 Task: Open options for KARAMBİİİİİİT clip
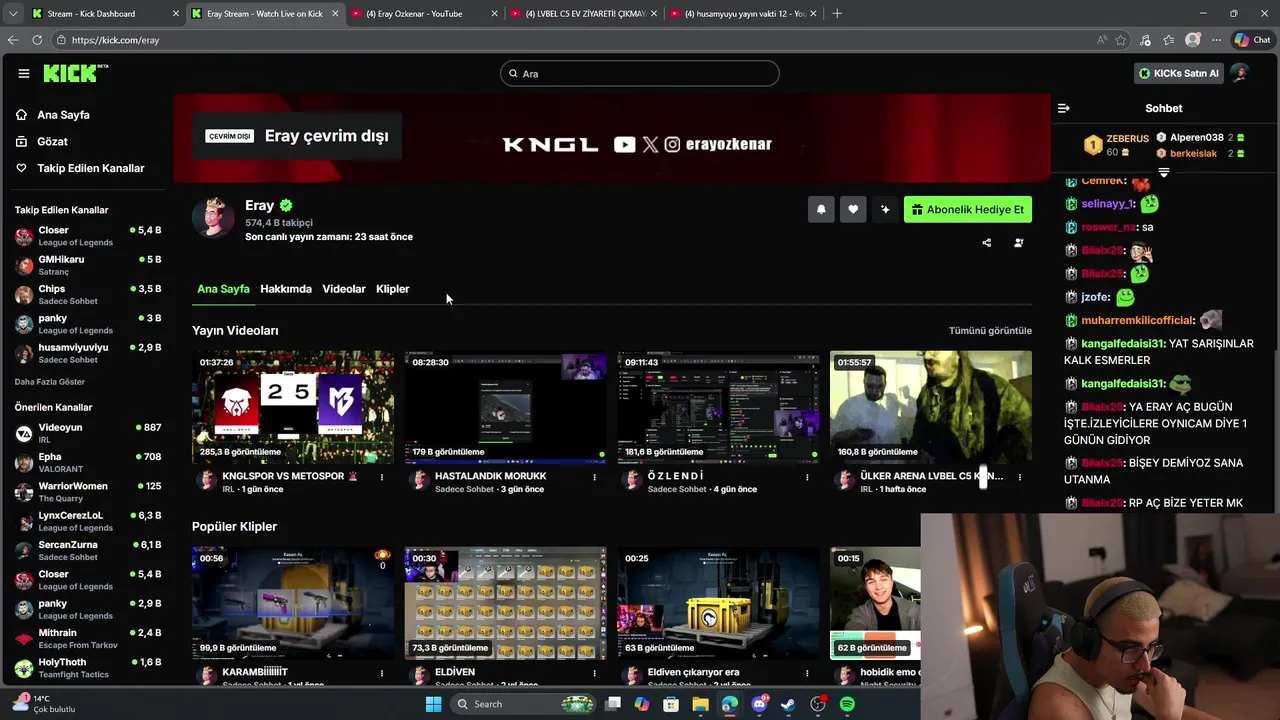(x=382, y=674)
